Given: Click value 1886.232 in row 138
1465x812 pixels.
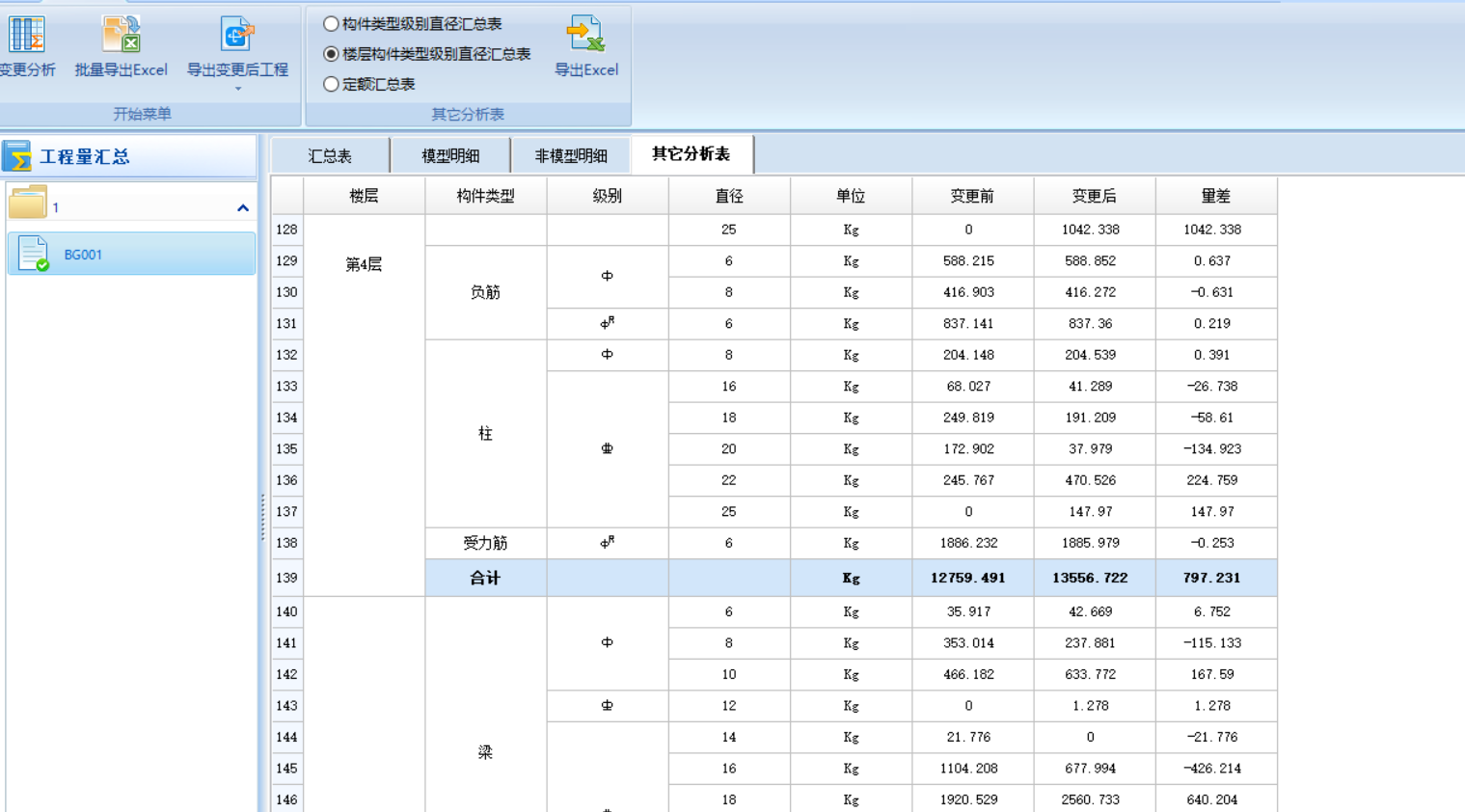Looking at the screenshot, I should coord(968,543).
